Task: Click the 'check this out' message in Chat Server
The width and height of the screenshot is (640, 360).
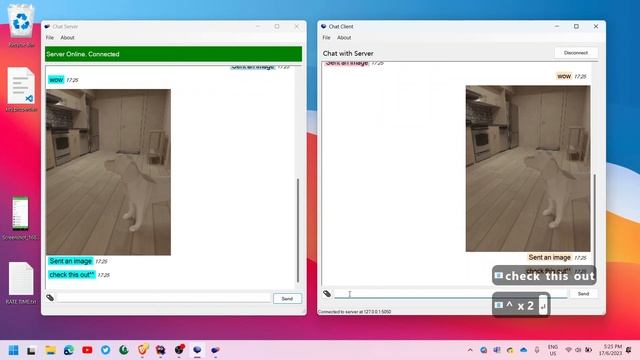Action: [72, 275]
